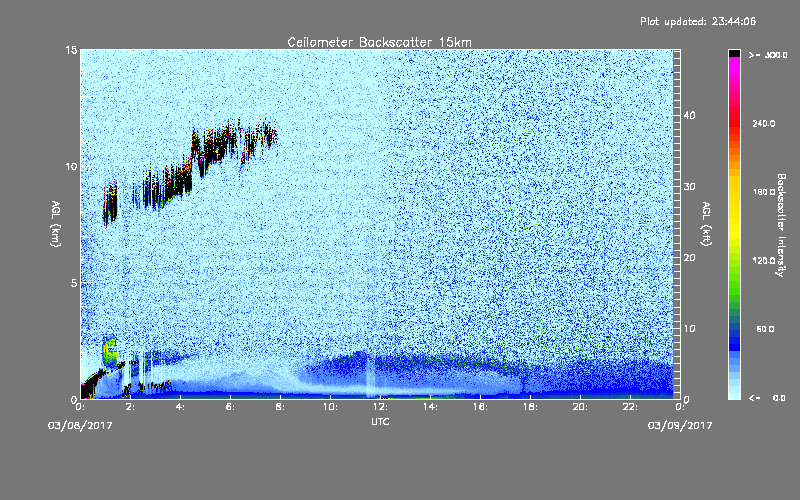Click the colorbar '<= 0.0' minimum label

coord(768,398)
